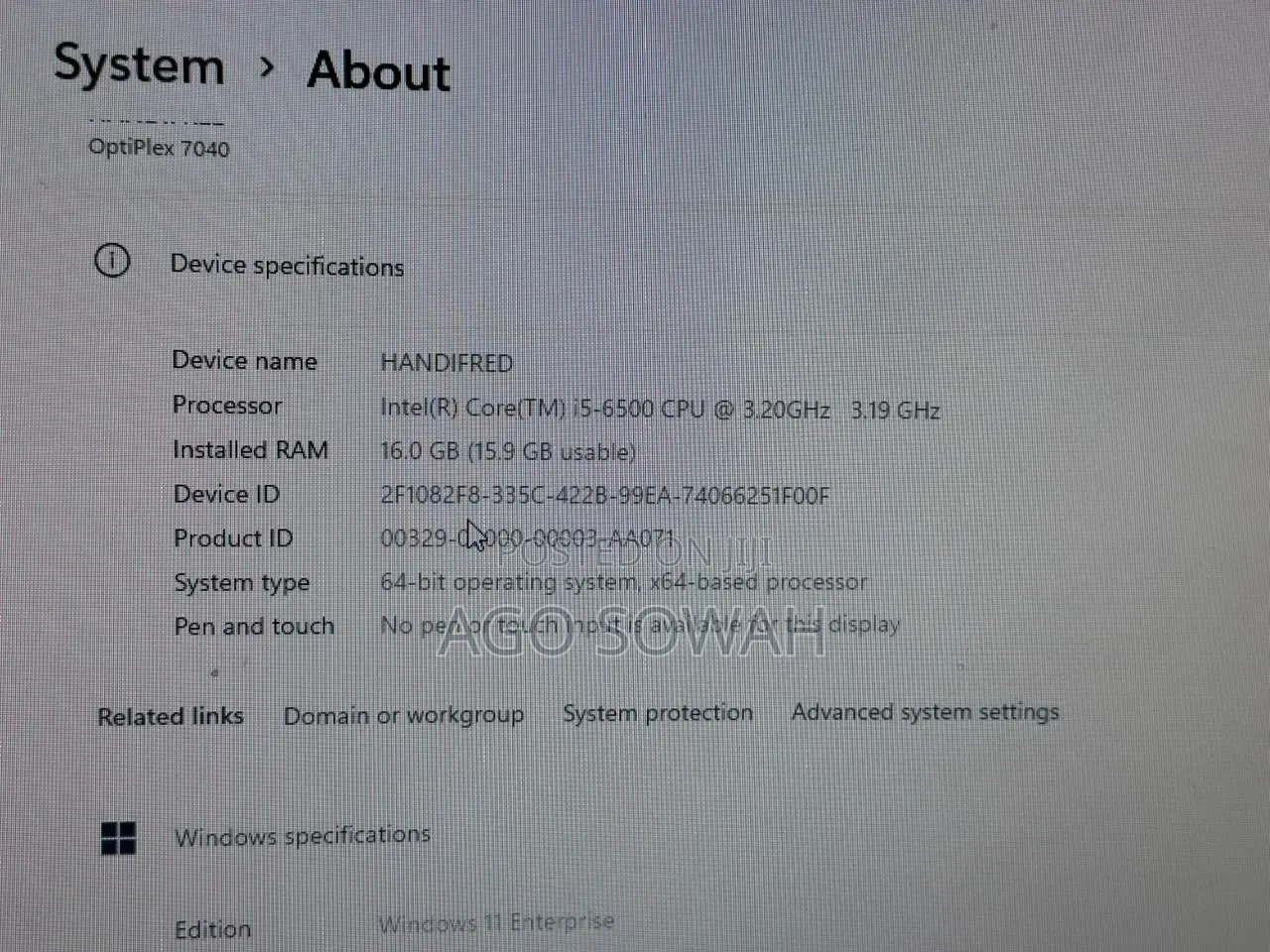Select the HANDIFRED device name value
Image resolution: width=1270 pixels, height=952 pixels.
point(446,363)
